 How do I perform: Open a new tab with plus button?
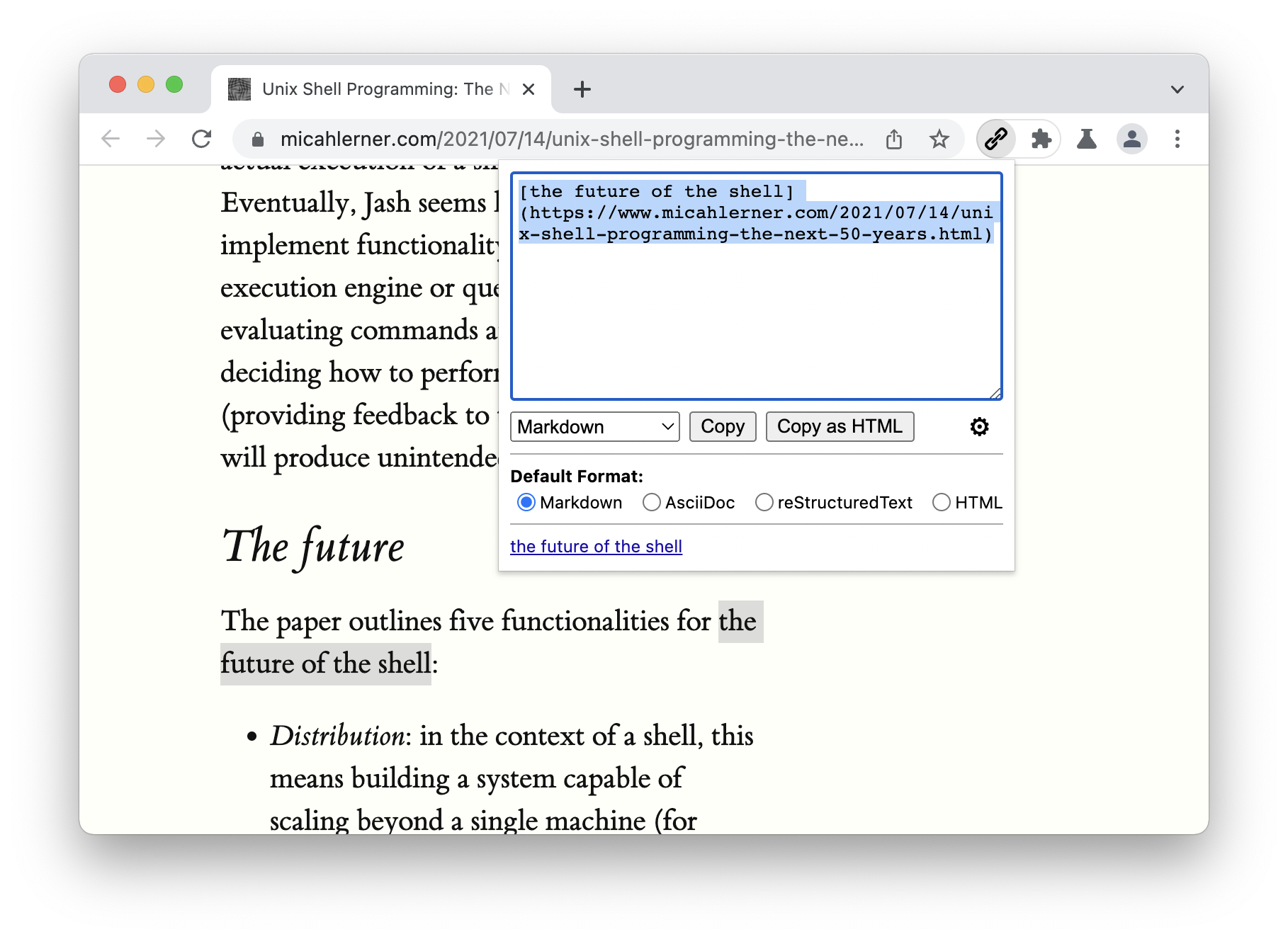click(x=582, y=89)
